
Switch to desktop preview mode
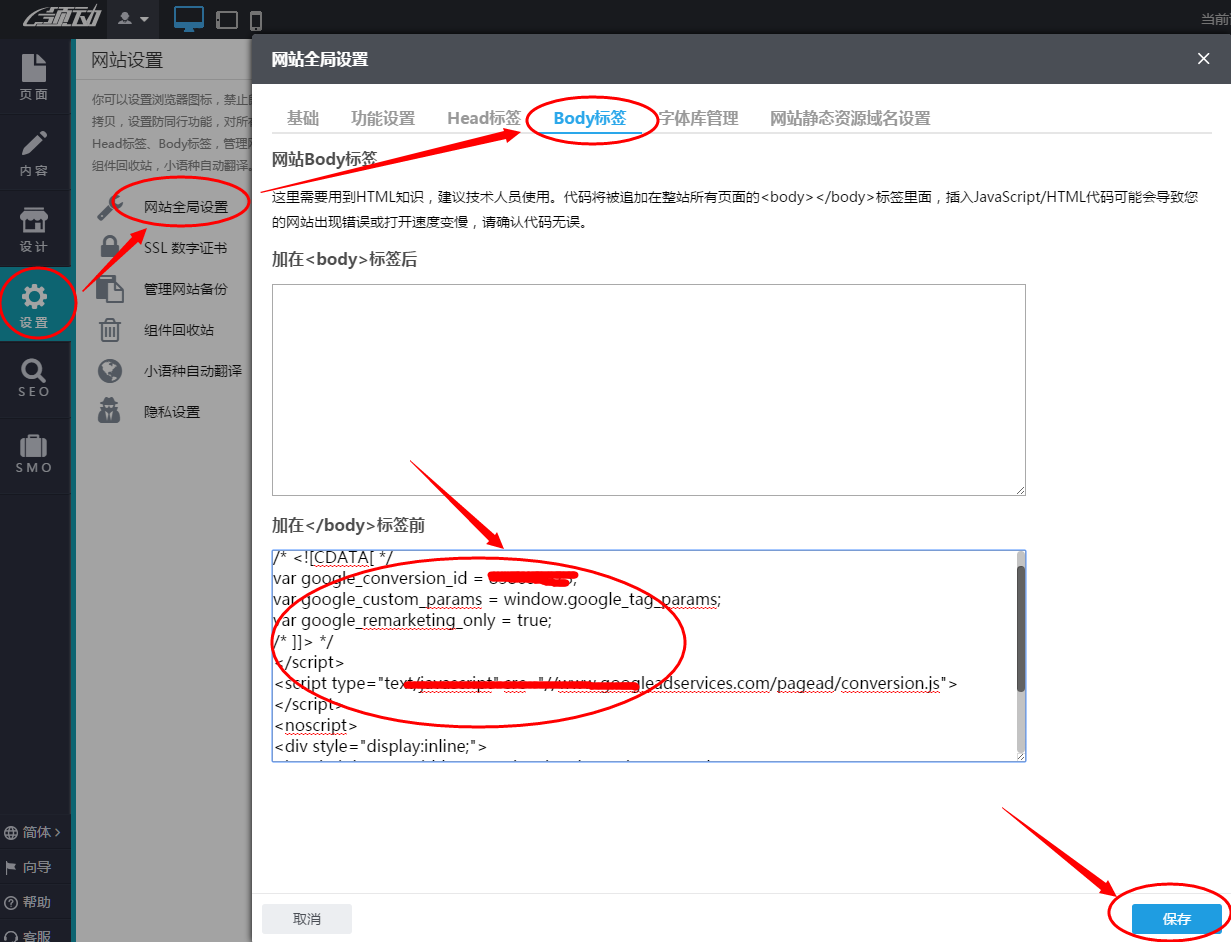[188, 18]
